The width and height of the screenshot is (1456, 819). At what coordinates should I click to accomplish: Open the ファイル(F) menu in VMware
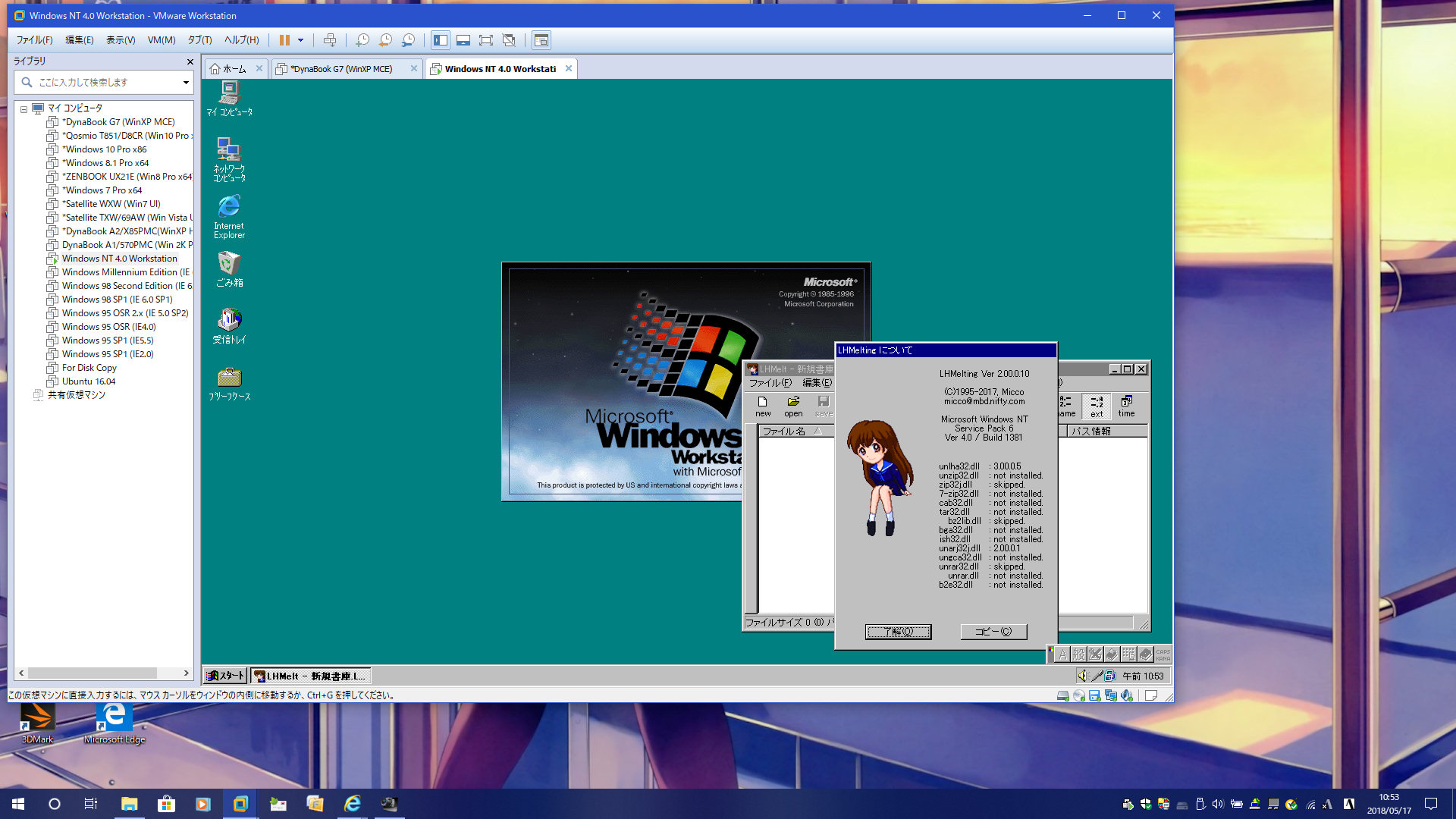click(35, 40)
